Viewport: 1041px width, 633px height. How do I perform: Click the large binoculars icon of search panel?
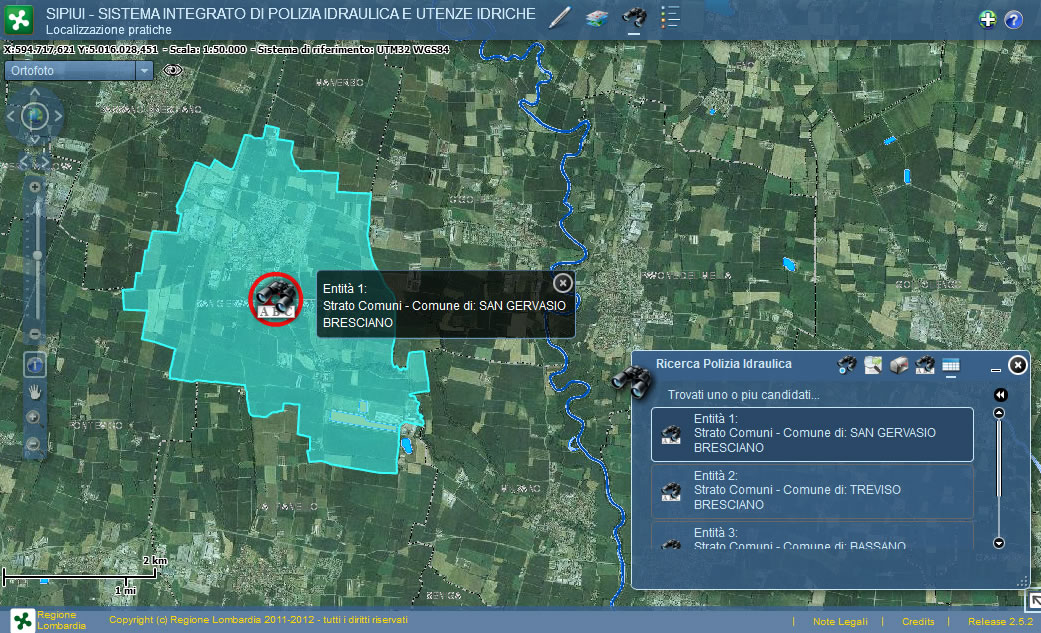[631, 381]
